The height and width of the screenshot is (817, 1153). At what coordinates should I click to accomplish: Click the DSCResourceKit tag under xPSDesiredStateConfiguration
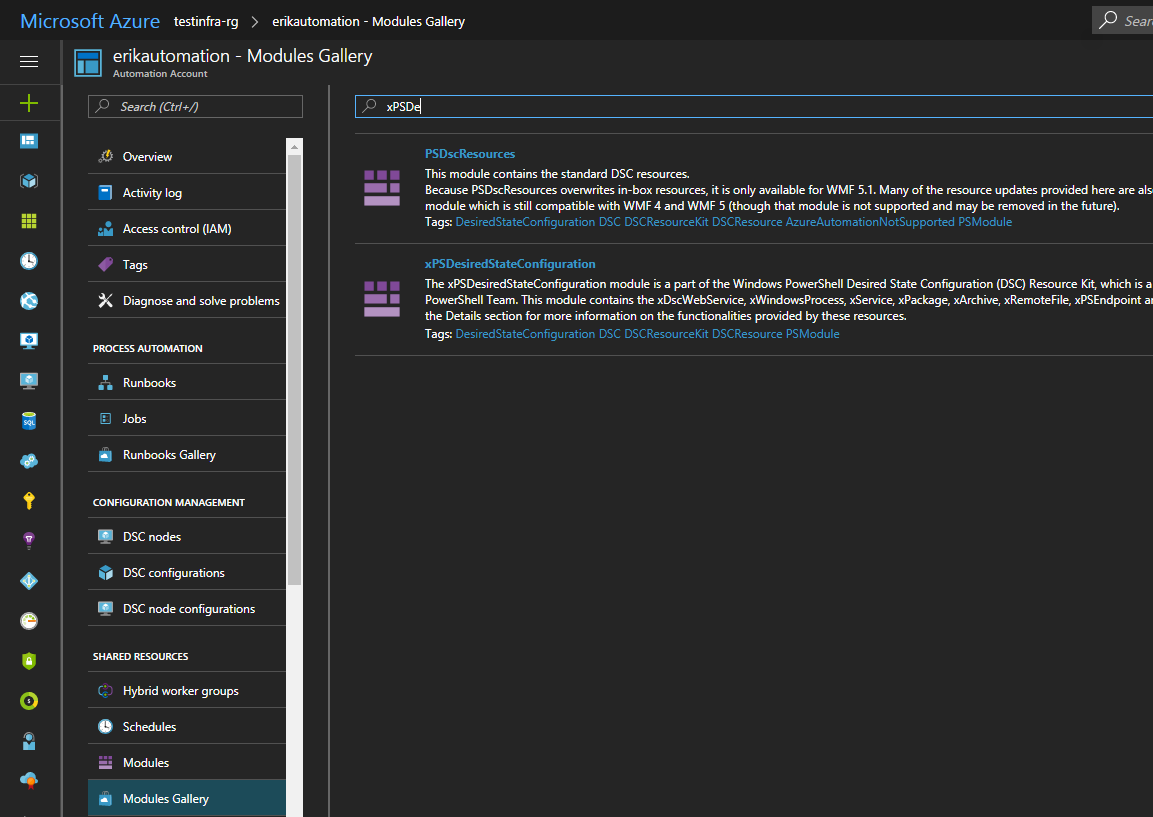coord(669,333)
